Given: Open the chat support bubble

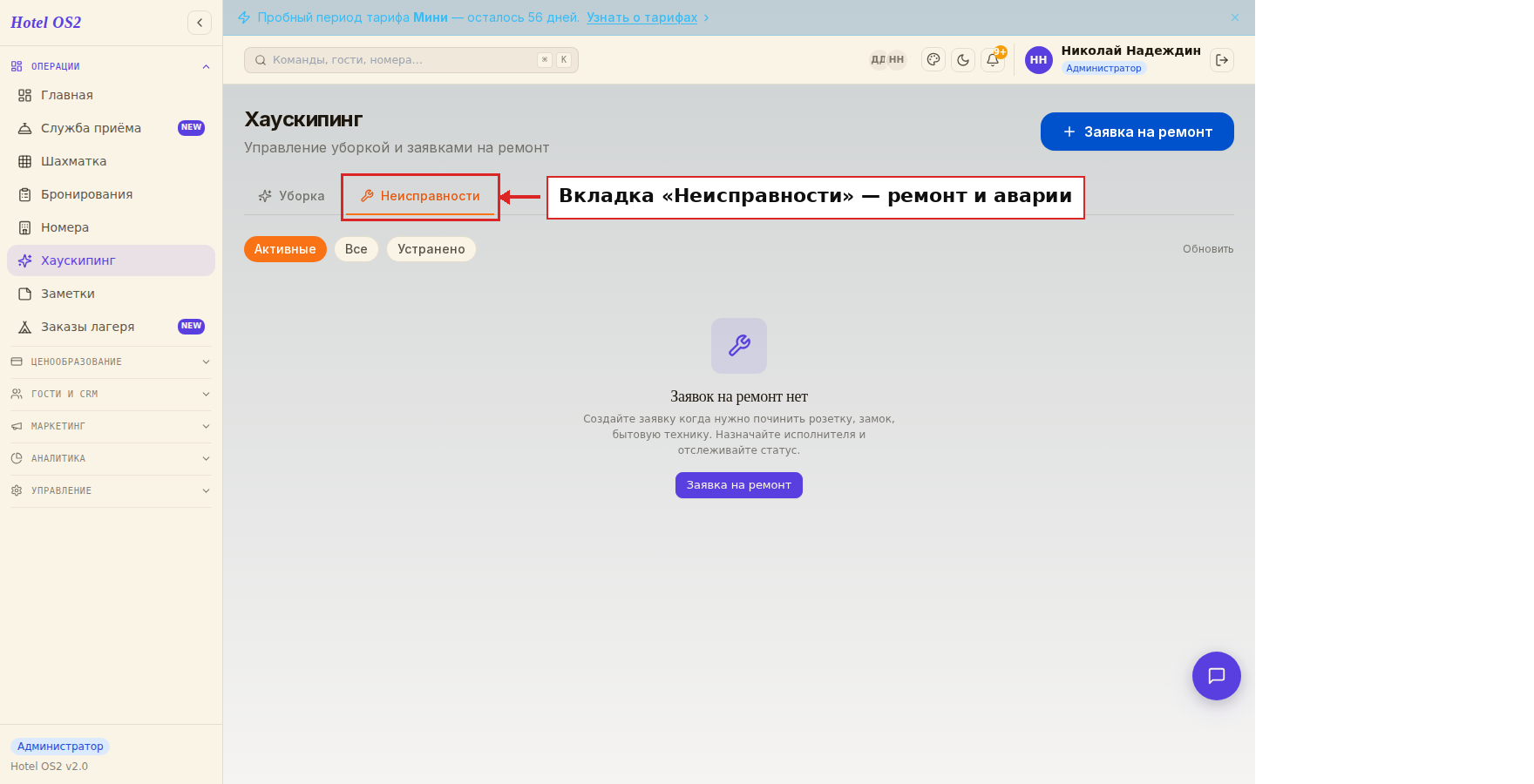Looking at the screenshot, I should click(x=1217, y=676).
